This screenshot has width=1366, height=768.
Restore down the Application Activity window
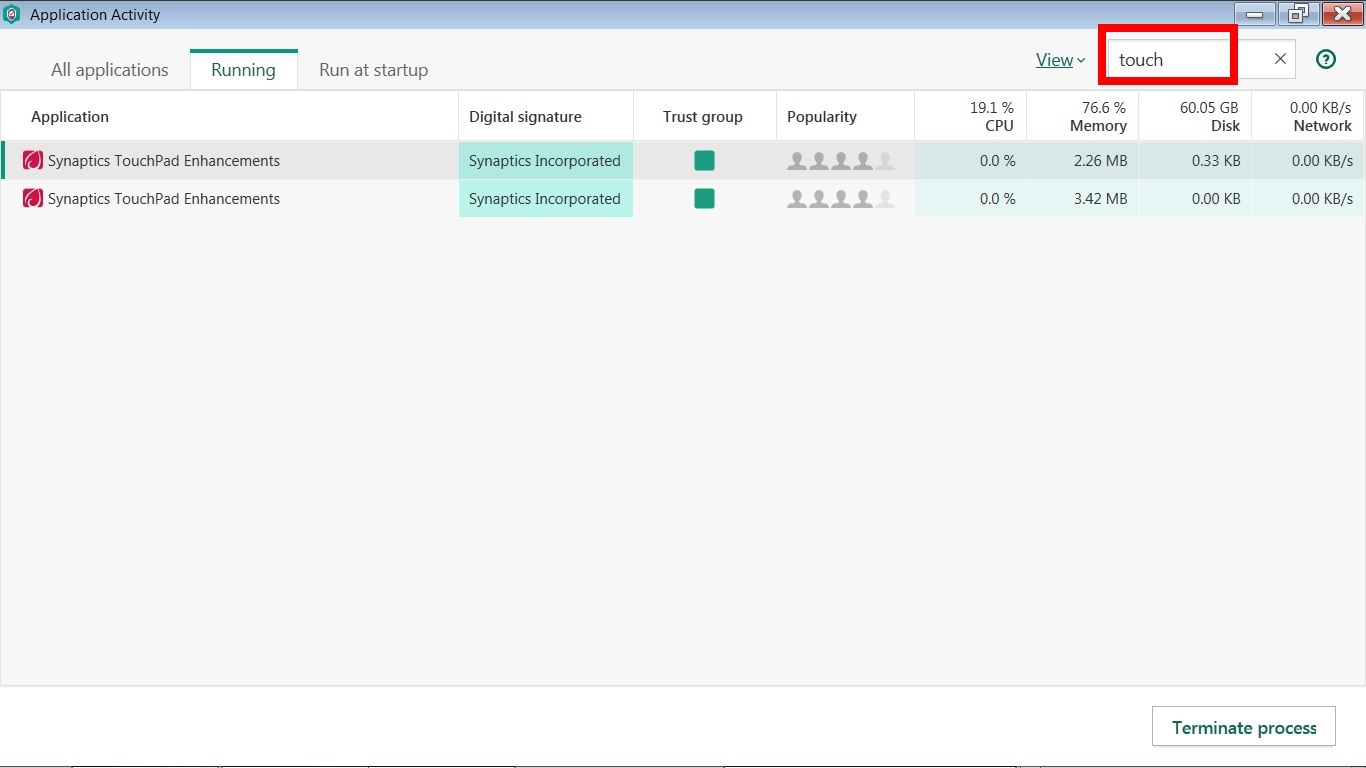click(x=1298, y=14)
